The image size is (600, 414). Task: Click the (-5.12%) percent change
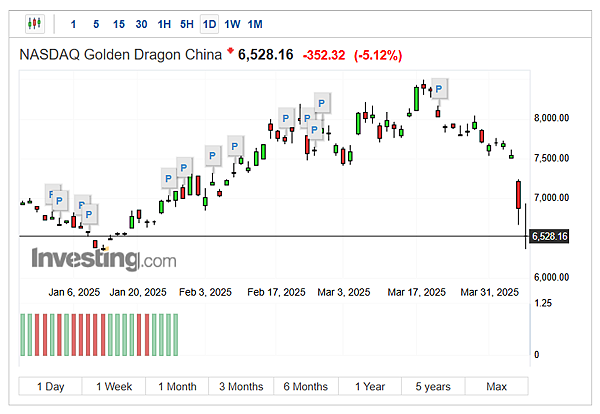(378, 55)
